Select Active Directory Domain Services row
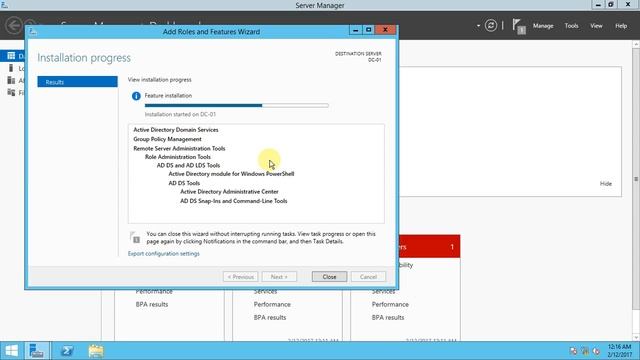This screenshot has height=360, width=640. tap(176, 130)
